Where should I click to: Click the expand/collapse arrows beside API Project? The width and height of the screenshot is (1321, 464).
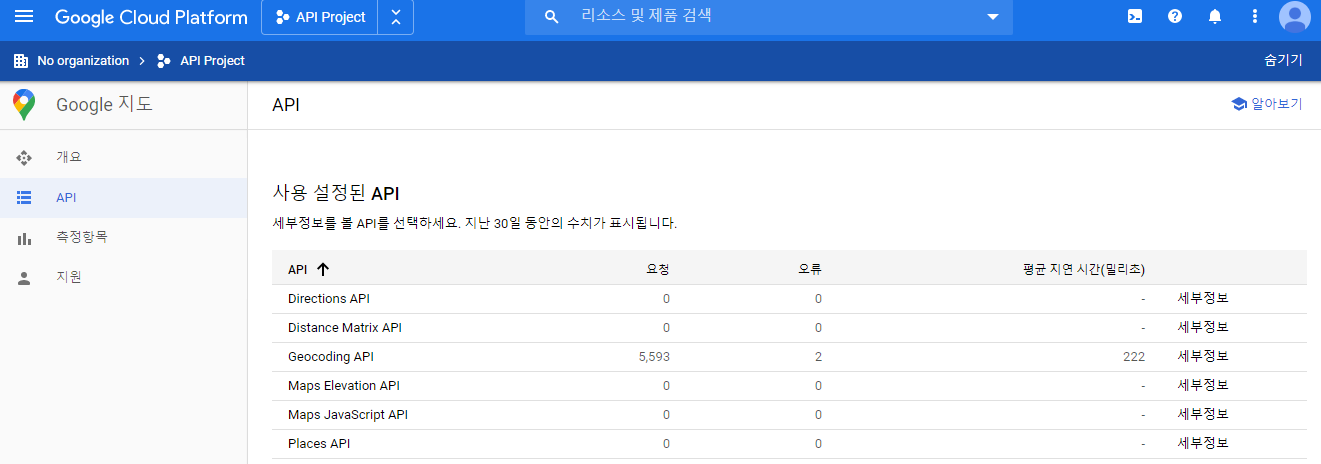click(395, 17)
